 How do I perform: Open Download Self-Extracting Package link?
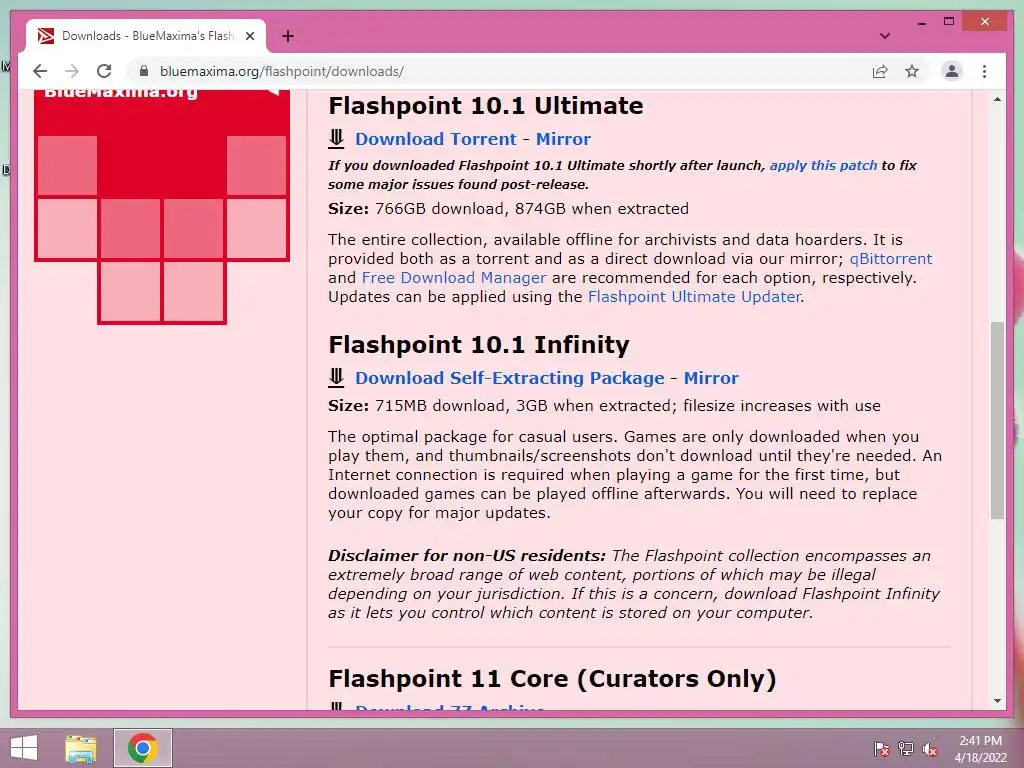tap(509, 378)
